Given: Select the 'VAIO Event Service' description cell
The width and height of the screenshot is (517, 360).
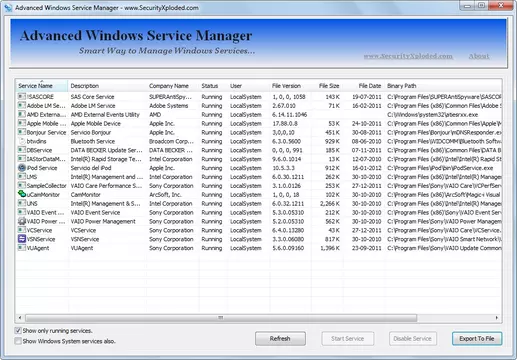Looking at the screenshot, I should (95, 212).
